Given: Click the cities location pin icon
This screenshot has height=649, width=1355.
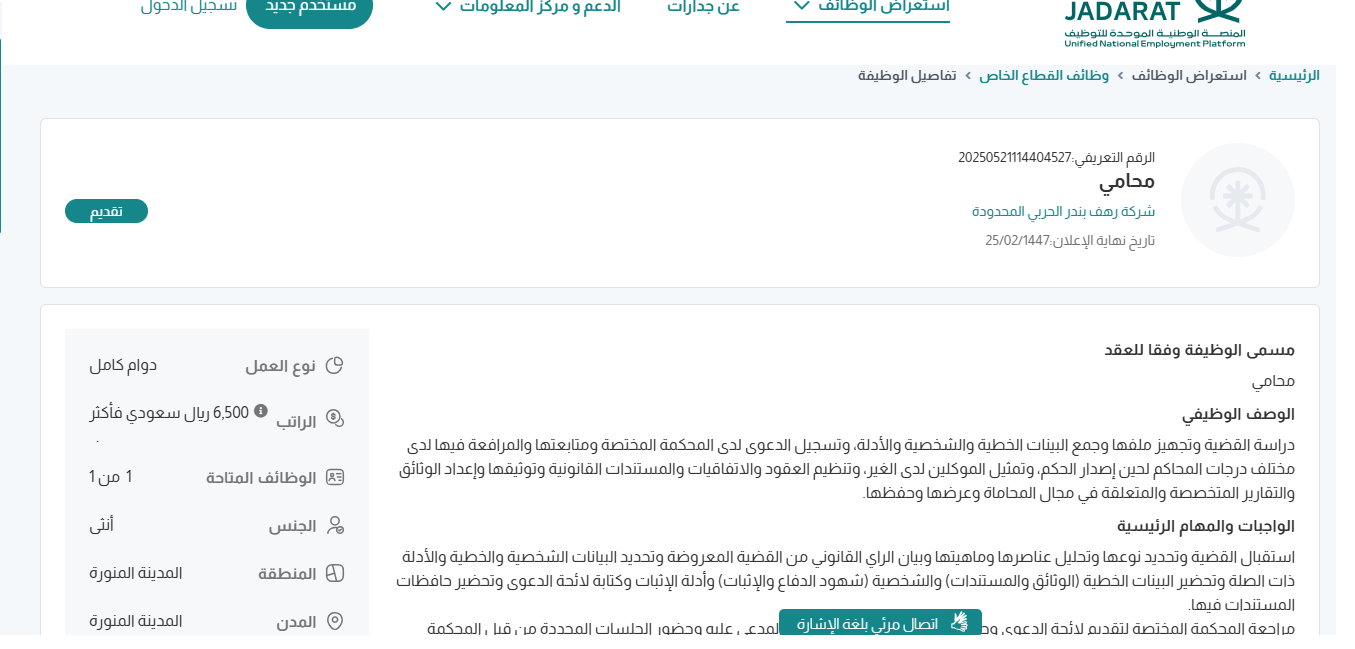Looking at the screenshot, I should click(x=335, y=622).
